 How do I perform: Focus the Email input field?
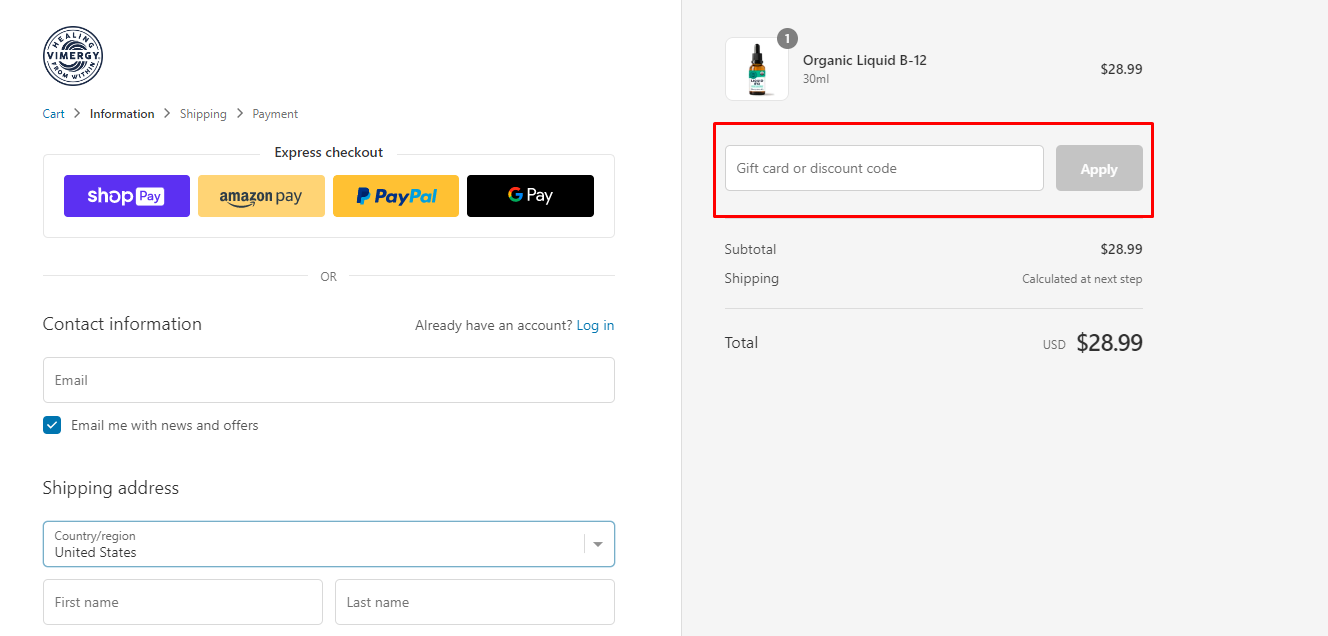click(x=329, y=380)
